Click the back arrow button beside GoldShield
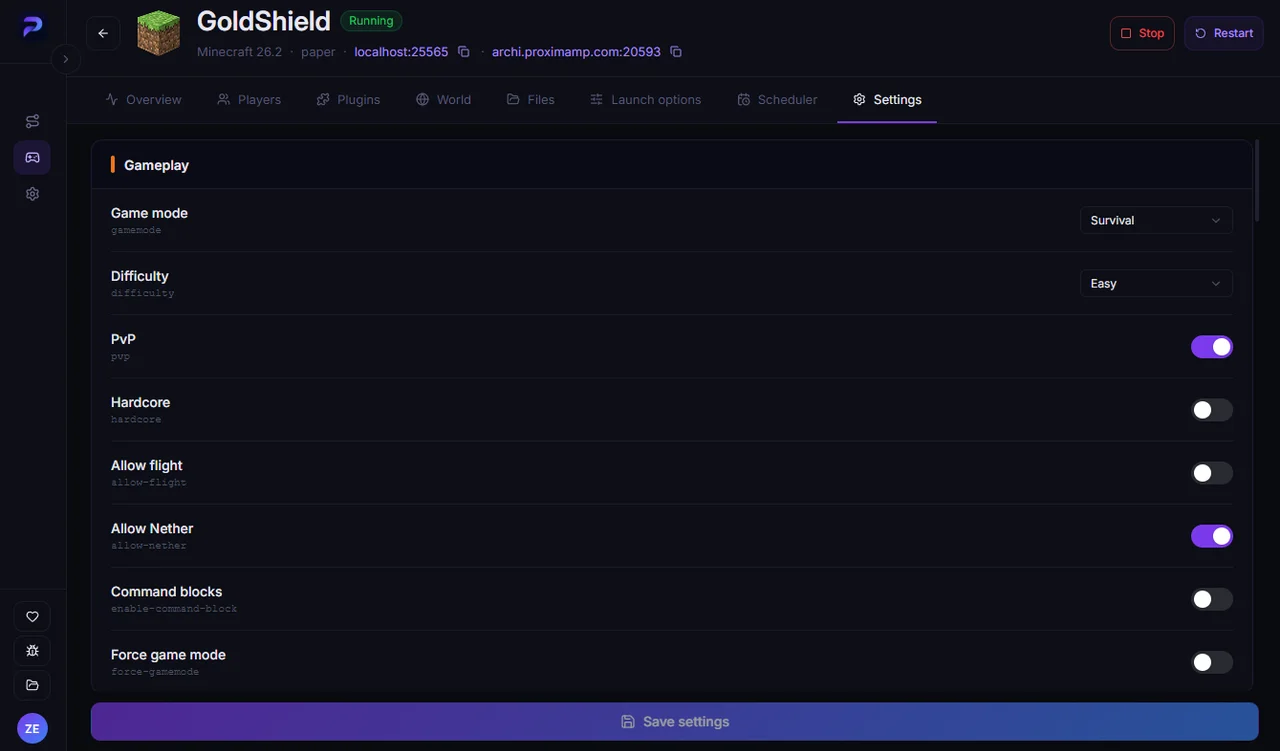 [103, 33]
